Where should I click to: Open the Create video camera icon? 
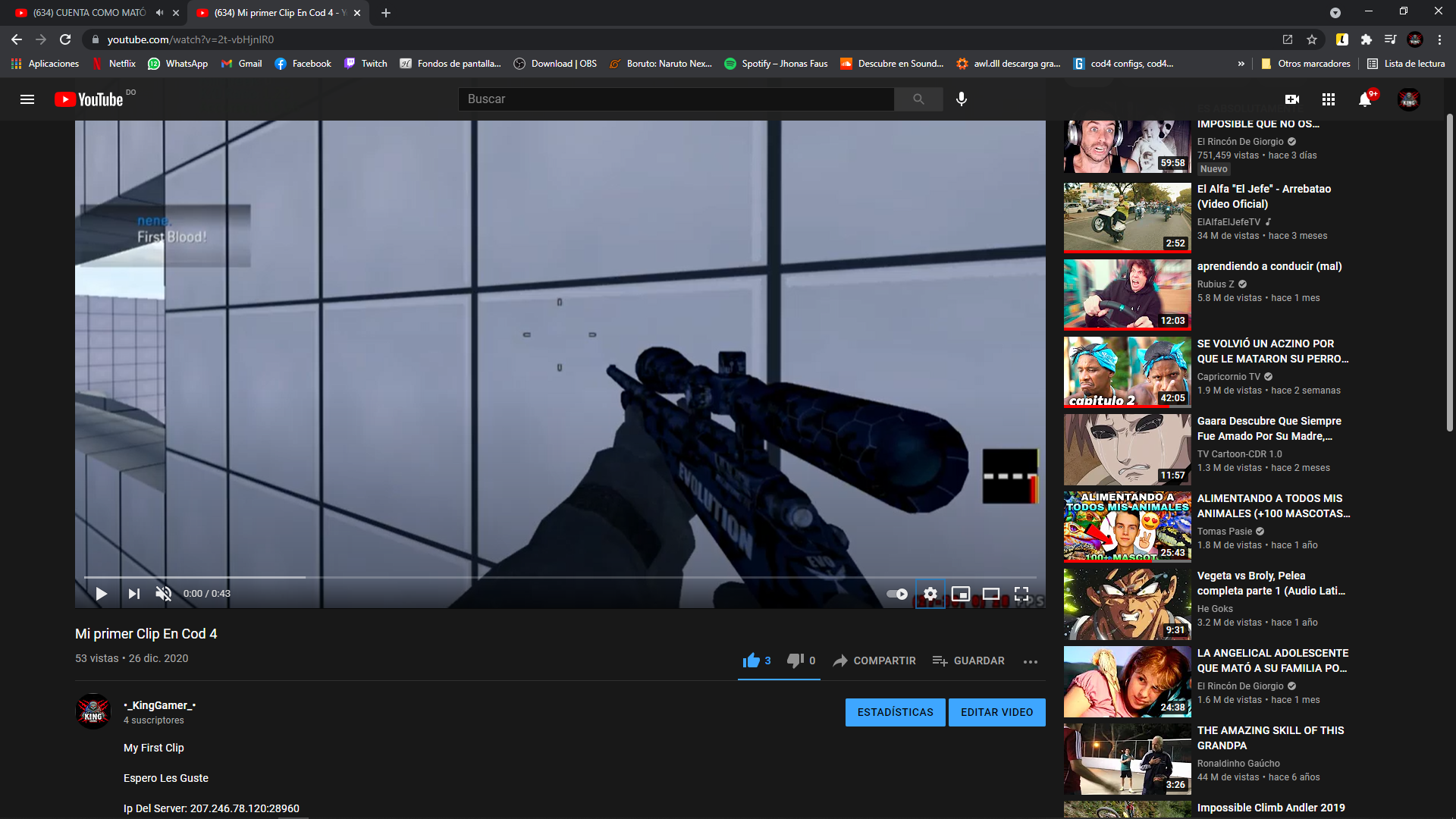click(1292, 99)
